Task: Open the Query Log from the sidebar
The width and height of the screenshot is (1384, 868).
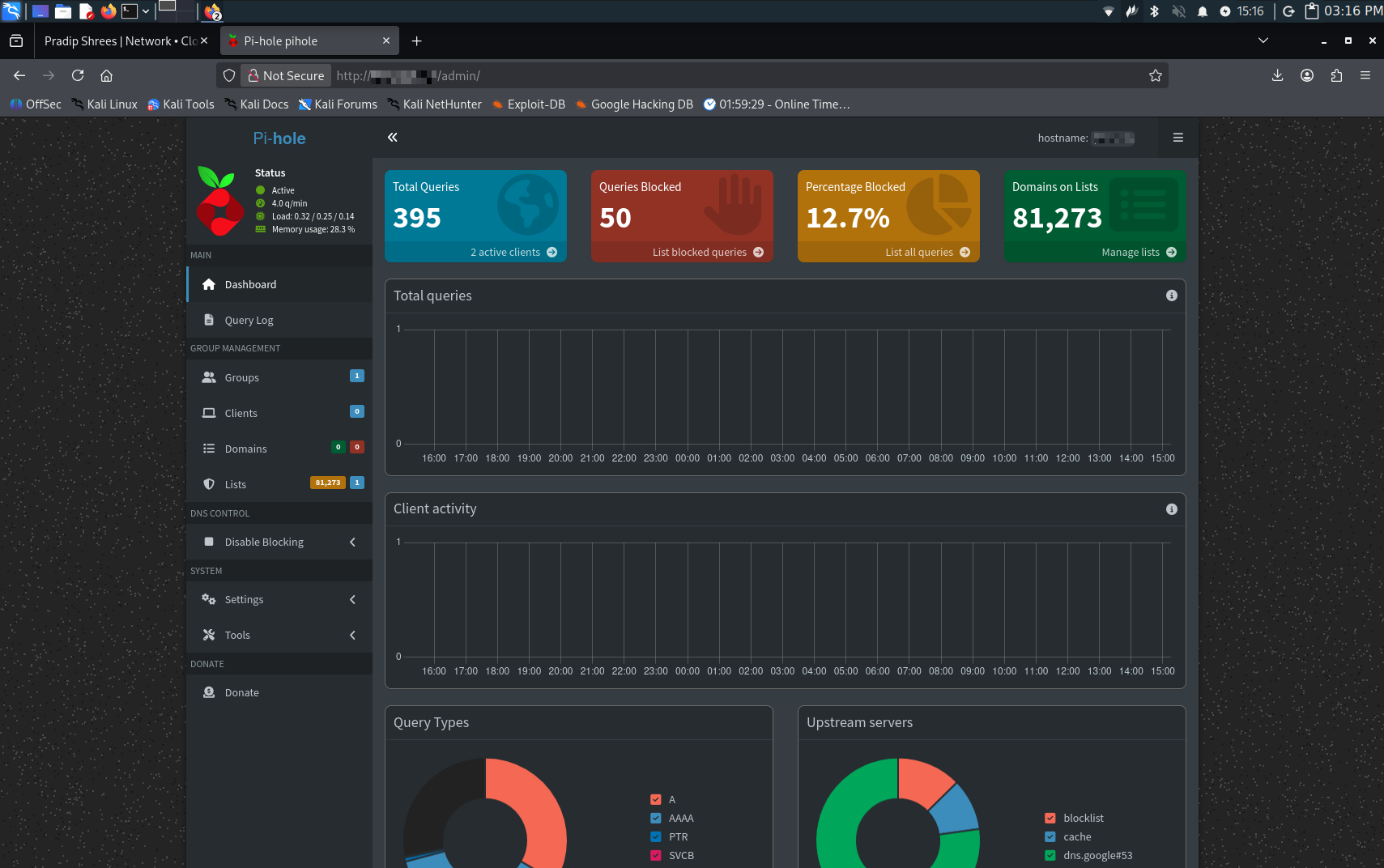Action: pyautogui.click(x=210, y=320)
